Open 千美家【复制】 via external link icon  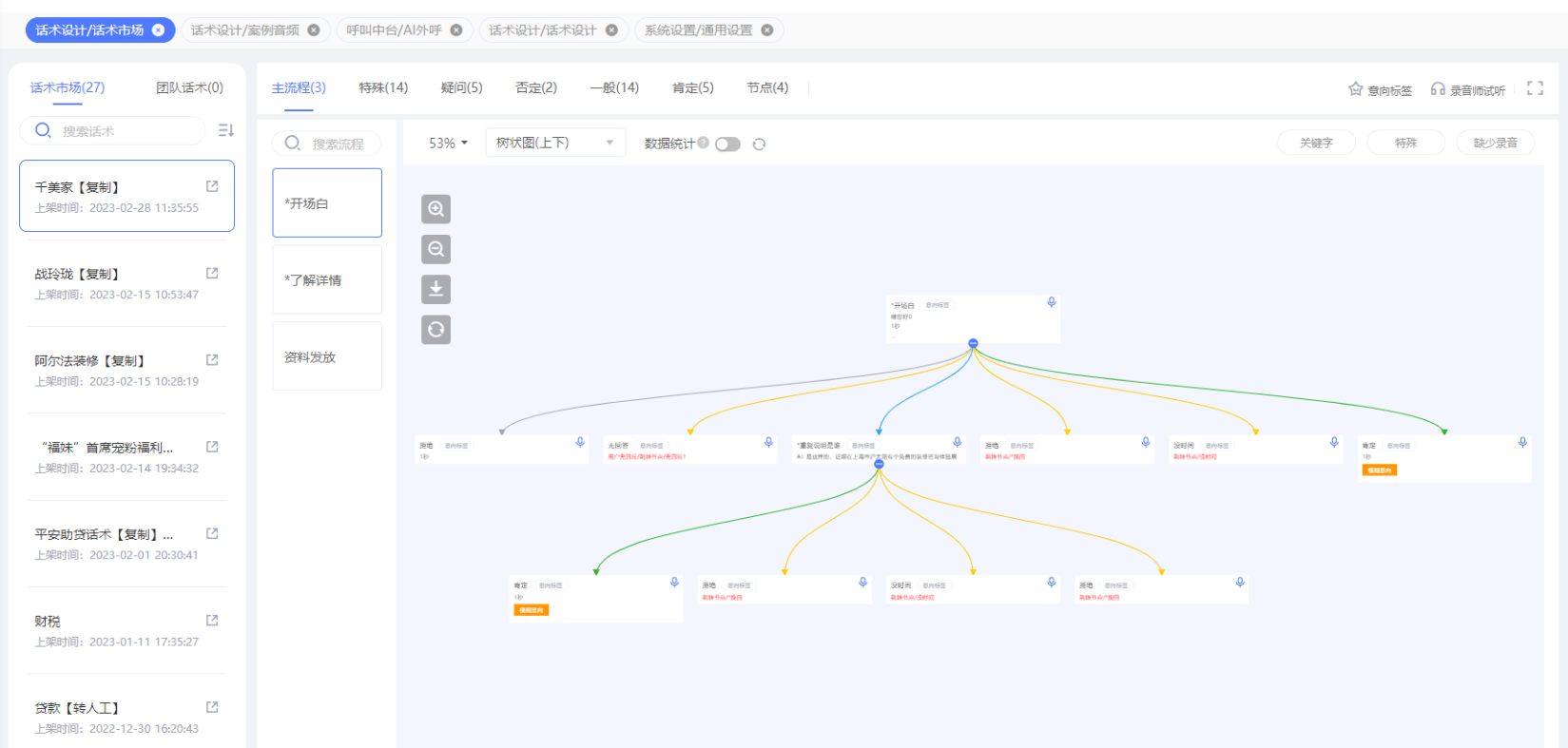click(x=212, y=186)
